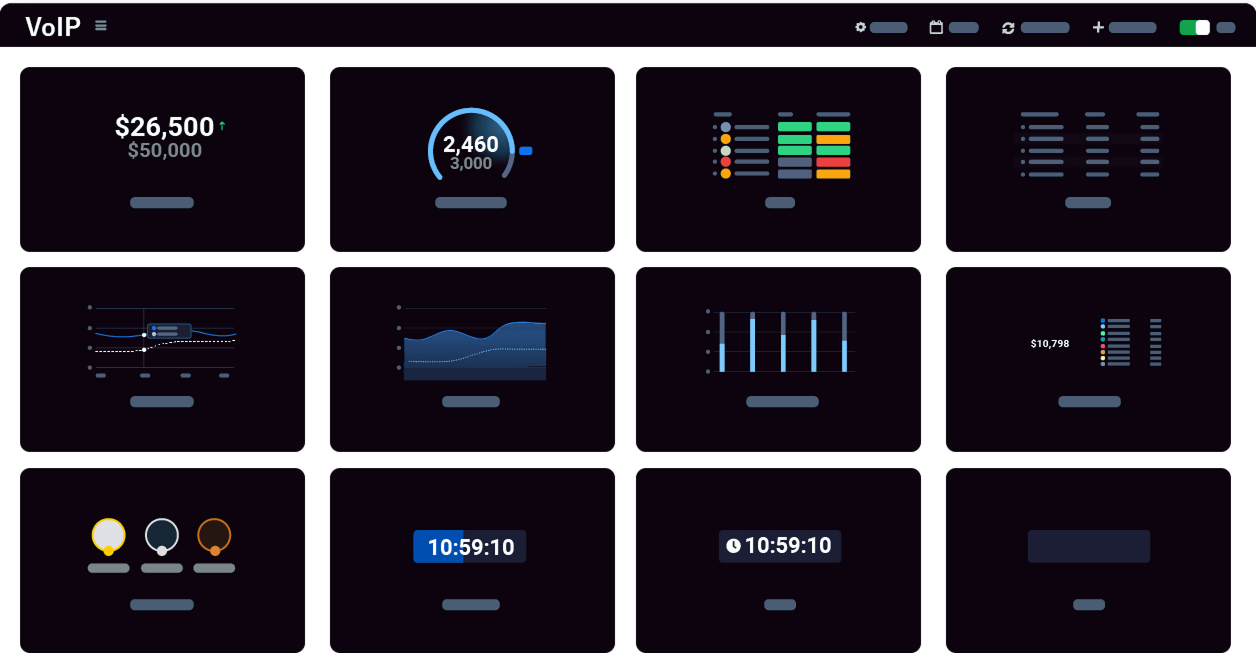Open the hamburger menu beside VoIP title

(100, 25)
